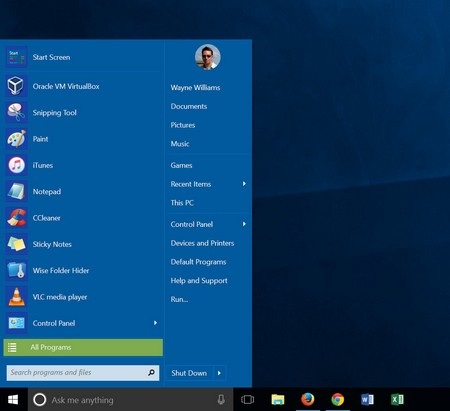Open the Shut Down options arrow
Viewport: 450px width, 411px height.
[x=219, y=373]
